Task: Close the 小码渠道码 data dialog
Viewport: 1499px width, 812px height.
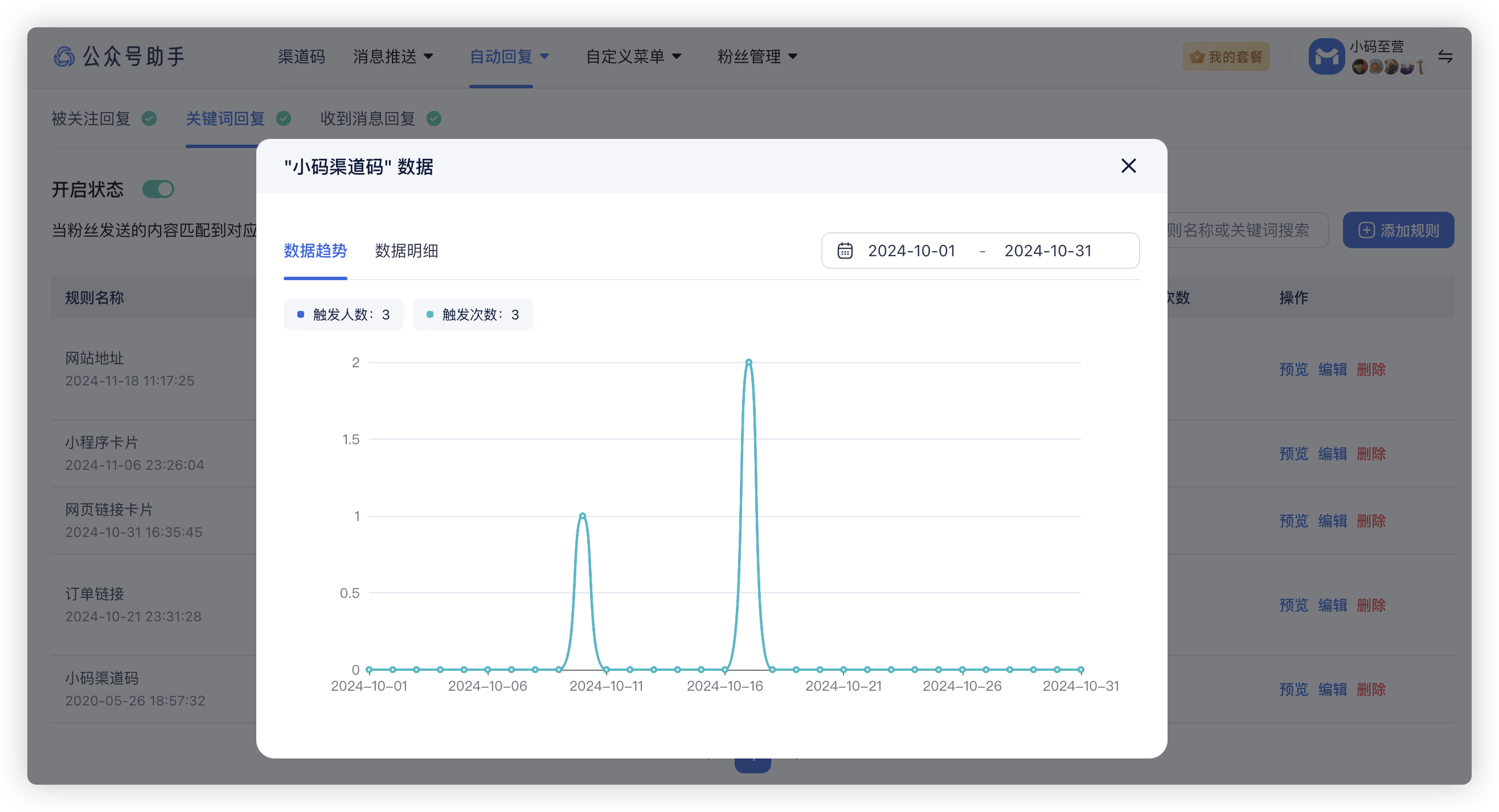Action: coord(1128,166)
